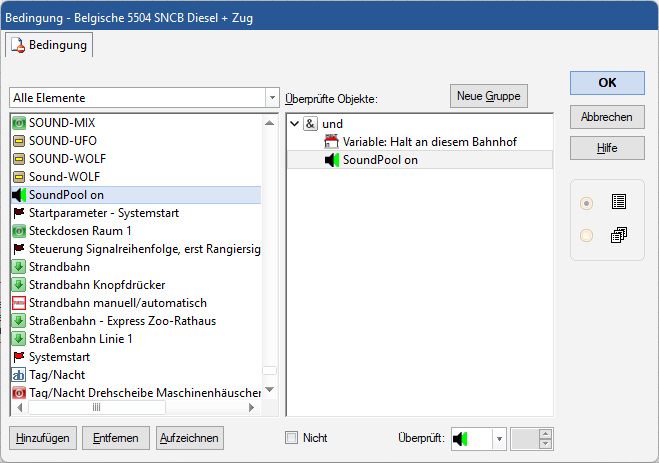659x463 pixels.
Task: Click flag icon next to Startparameter - Systemstart
Action: pyautogui.click(x=18, y=213)
